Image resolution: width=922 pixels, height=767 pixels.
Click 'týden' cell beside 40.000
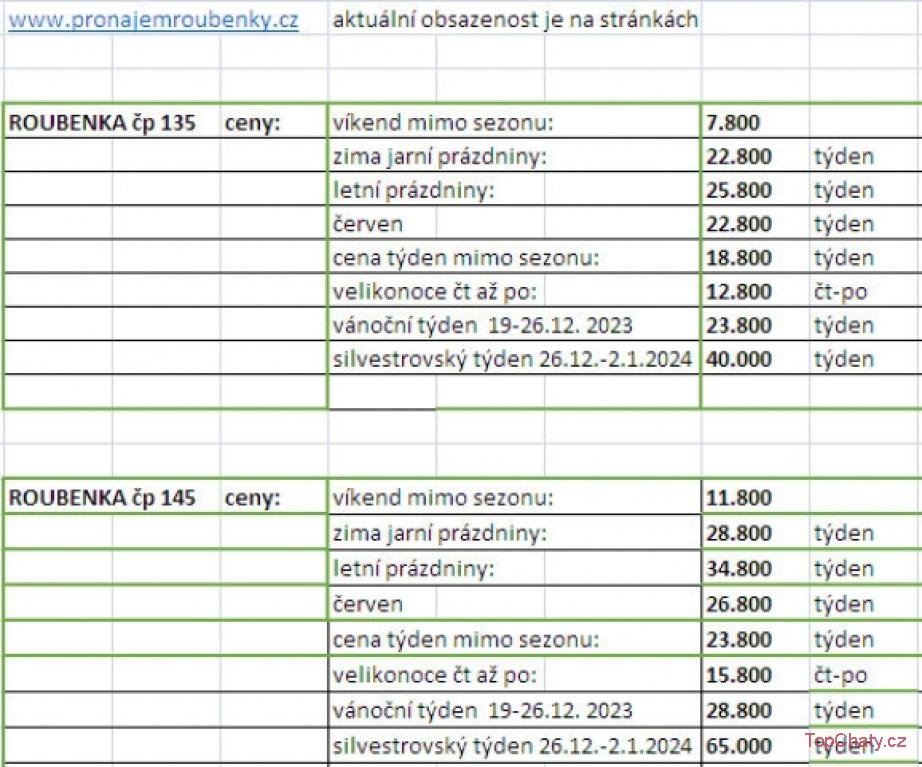844,359
